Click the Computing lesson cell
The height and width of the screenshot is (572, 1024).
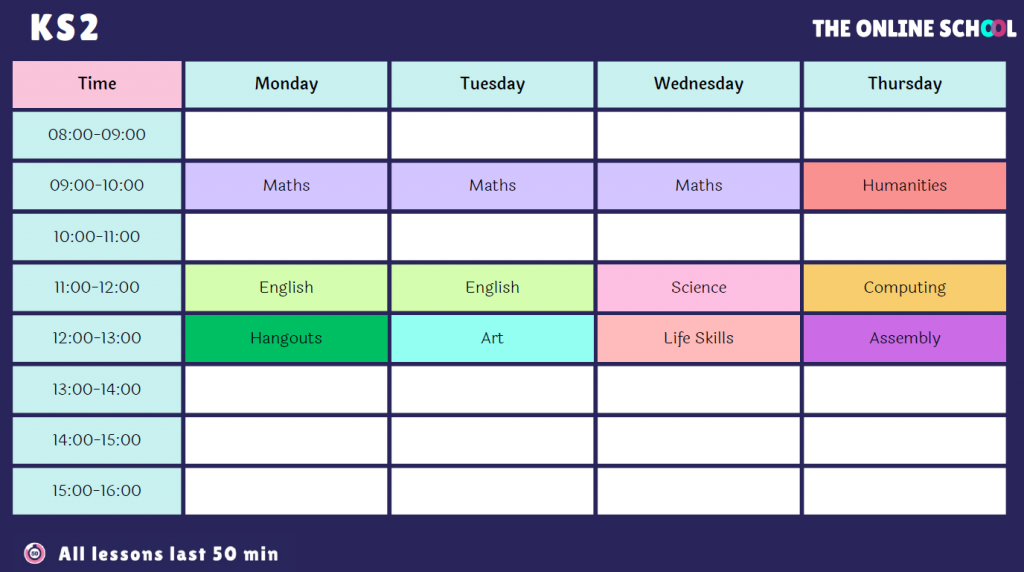pos(904,287)
